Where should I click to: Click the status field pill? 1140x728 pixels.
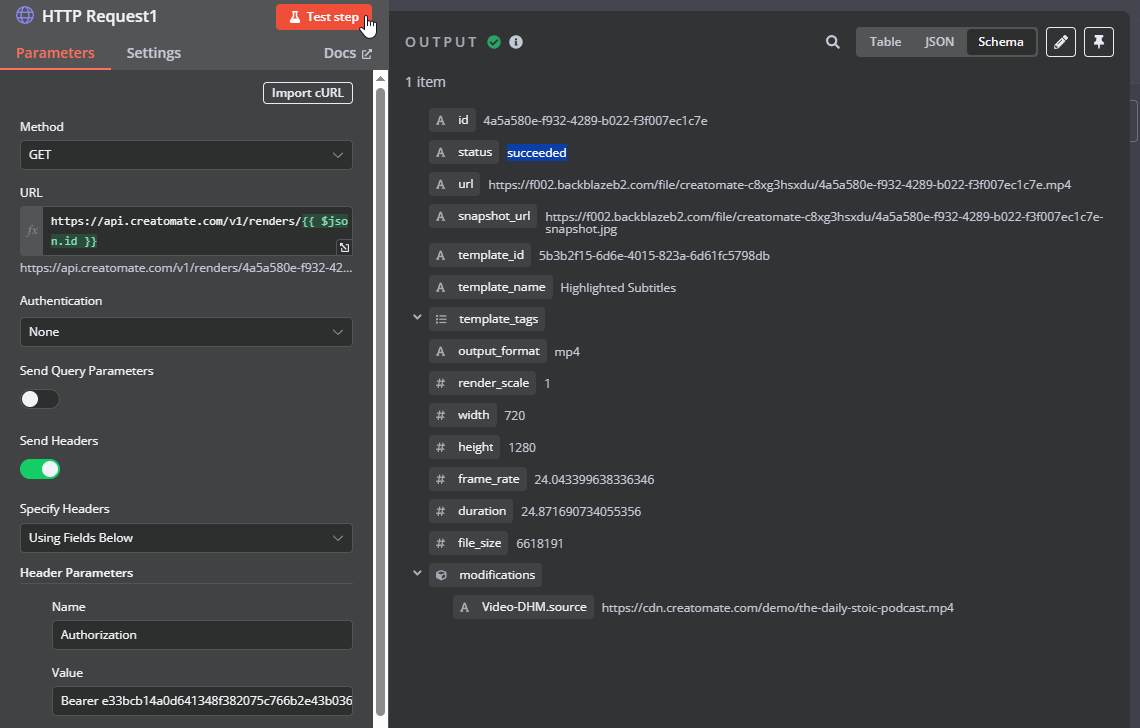click(x=464, y=152)
